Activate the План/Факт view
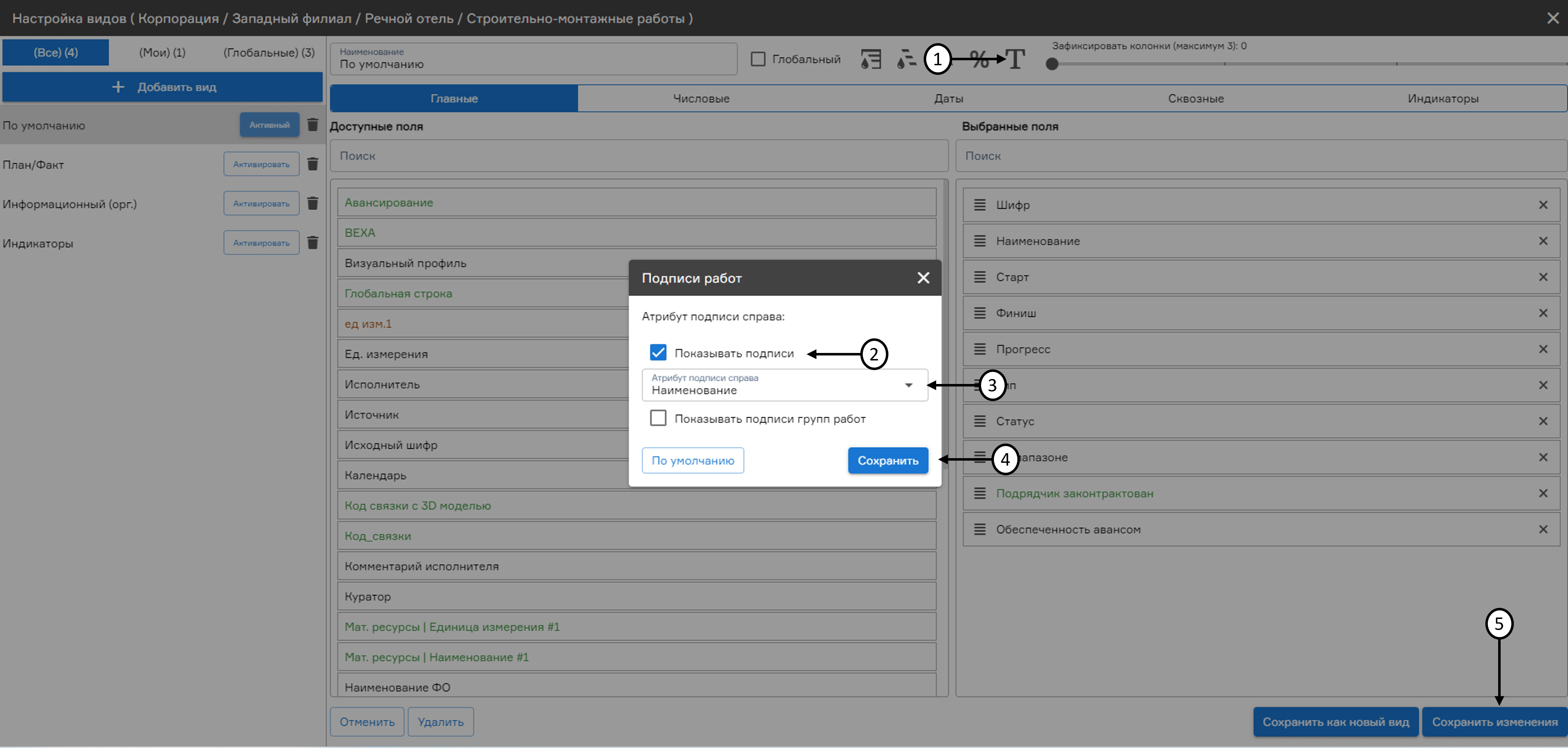Viewport: 1568px width, 748px height. (x=261, y=164)
